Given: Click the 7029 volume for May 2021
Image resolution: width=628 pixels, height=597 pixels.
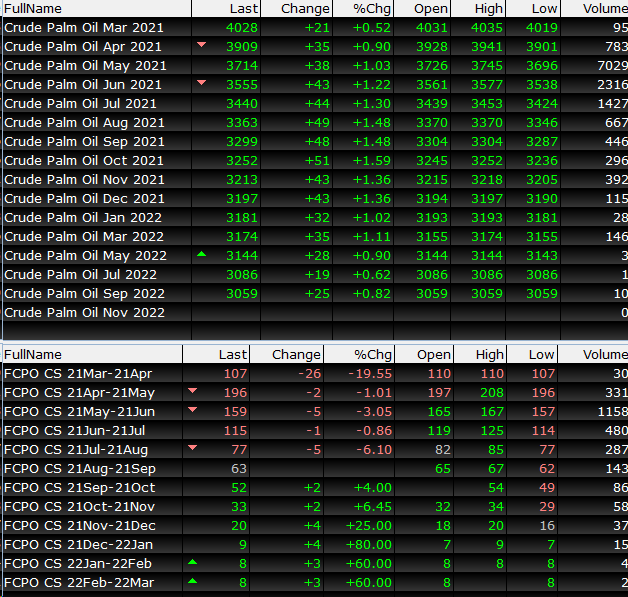Looking at the screenshot, I should pyautogui.click(x=613, y=66).
